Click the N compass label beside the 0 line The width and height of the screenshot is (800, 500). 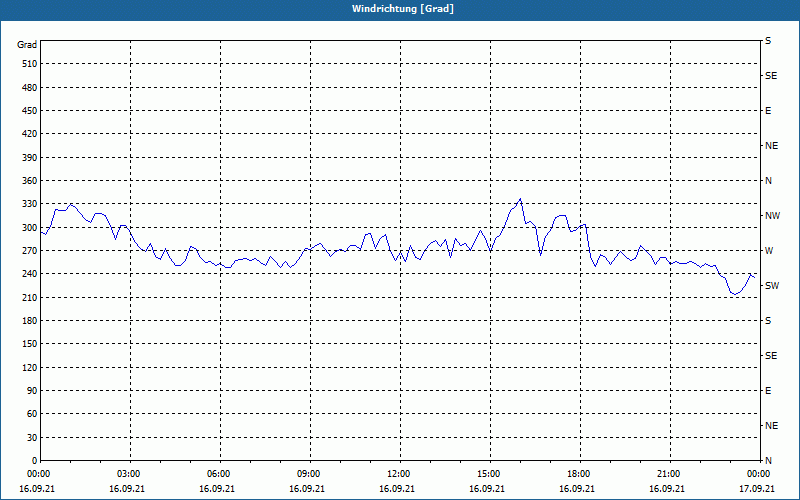click(768, 461)
